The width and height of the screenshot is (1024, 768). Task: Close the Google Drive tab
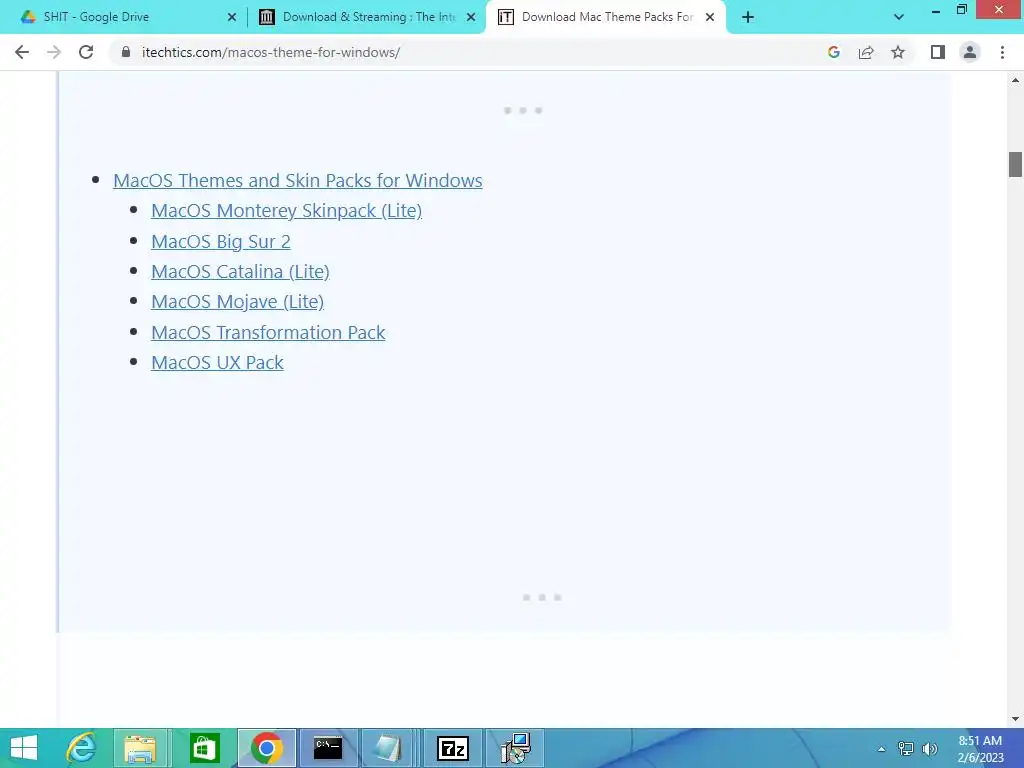tap(232, 17)
